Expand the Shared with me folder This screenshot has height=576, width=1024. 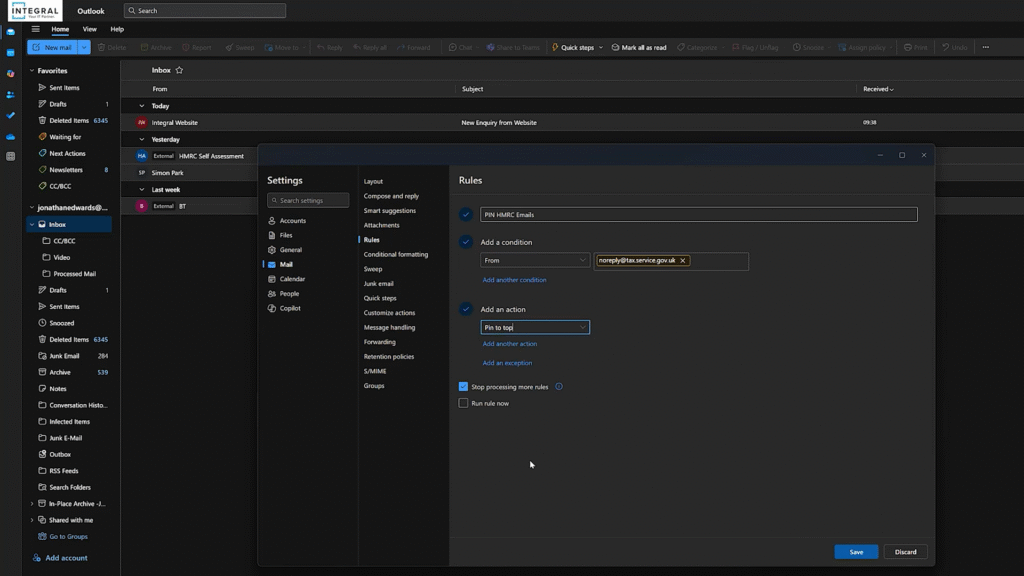coord(31,520)
